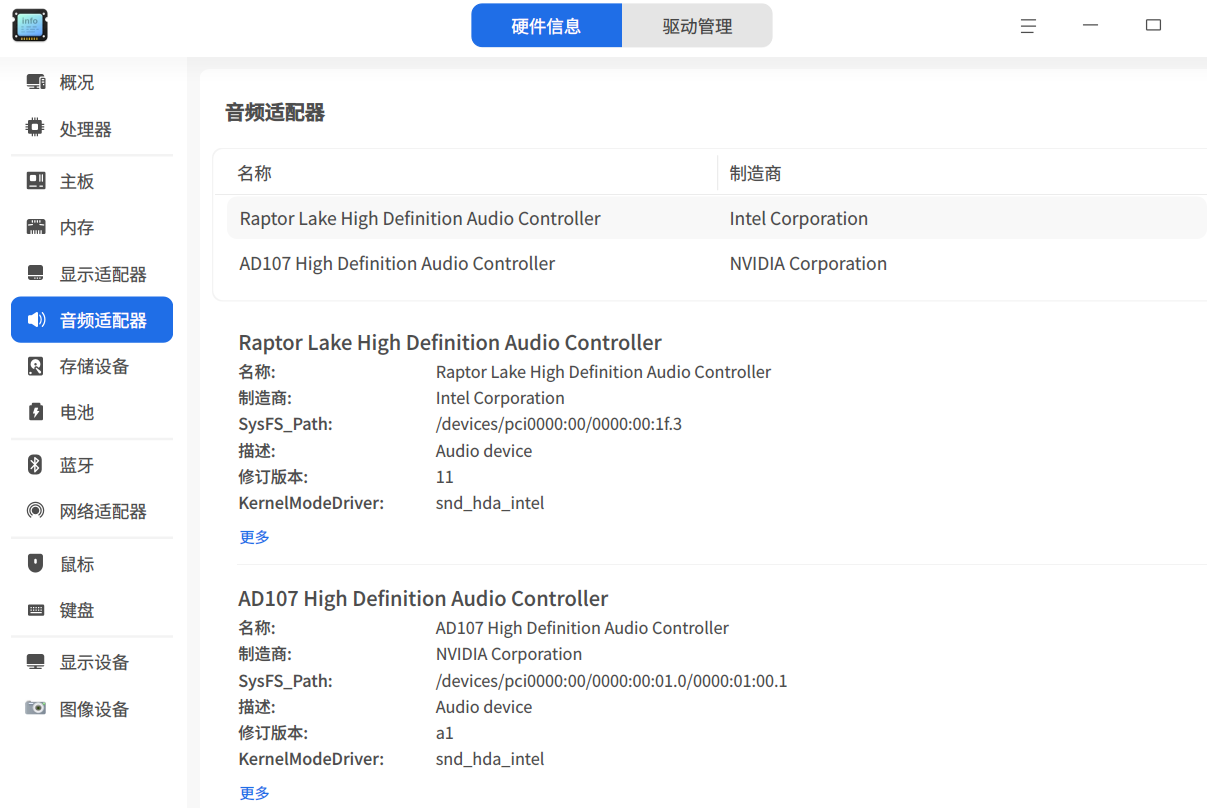Click the 制造商 column header
This screenshot has height=808, width=1207.
pyautogui.click(x=755, y=173)
